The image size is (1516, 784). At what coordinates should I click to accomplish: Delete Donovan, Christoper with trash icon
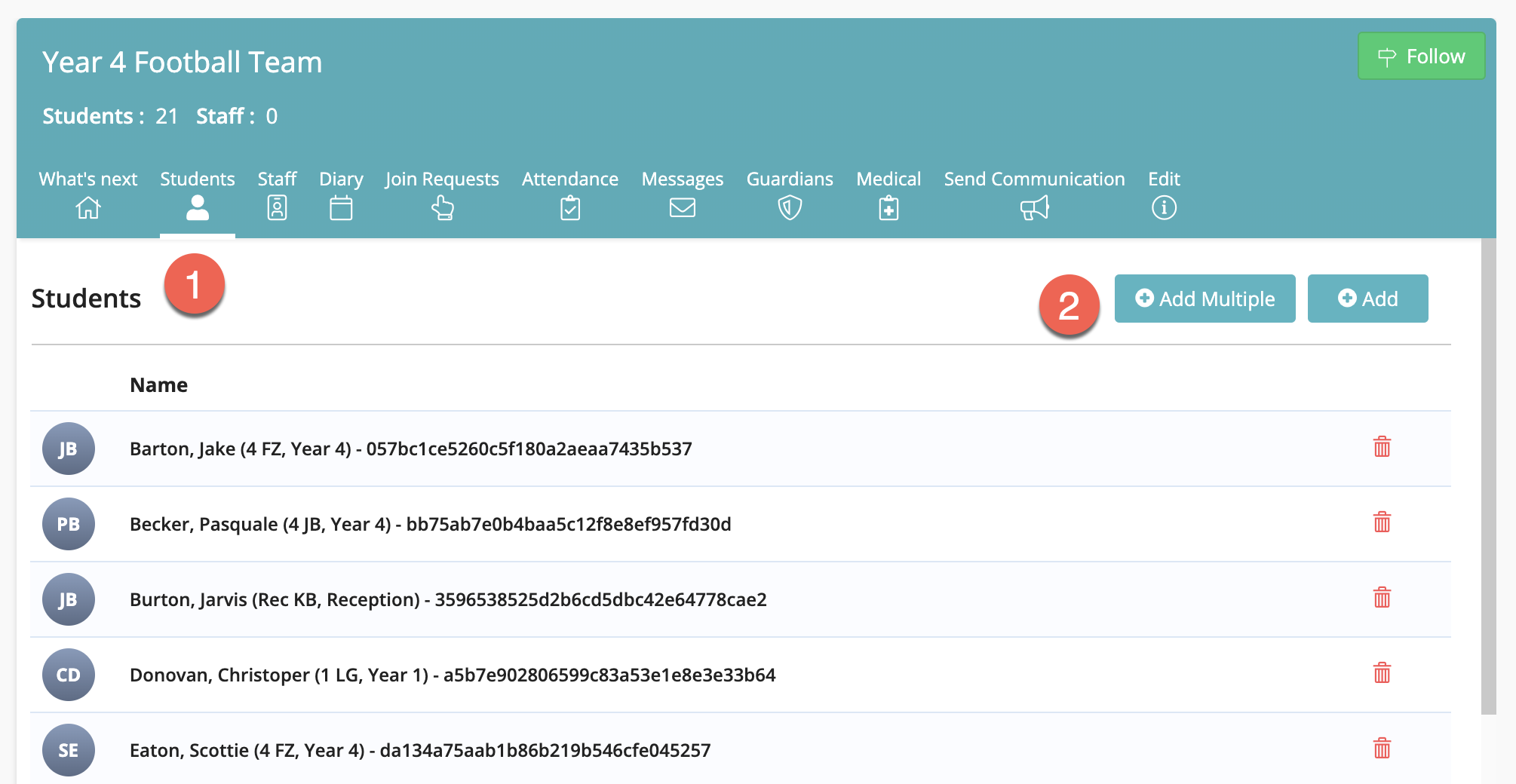tap(1382, 673)
